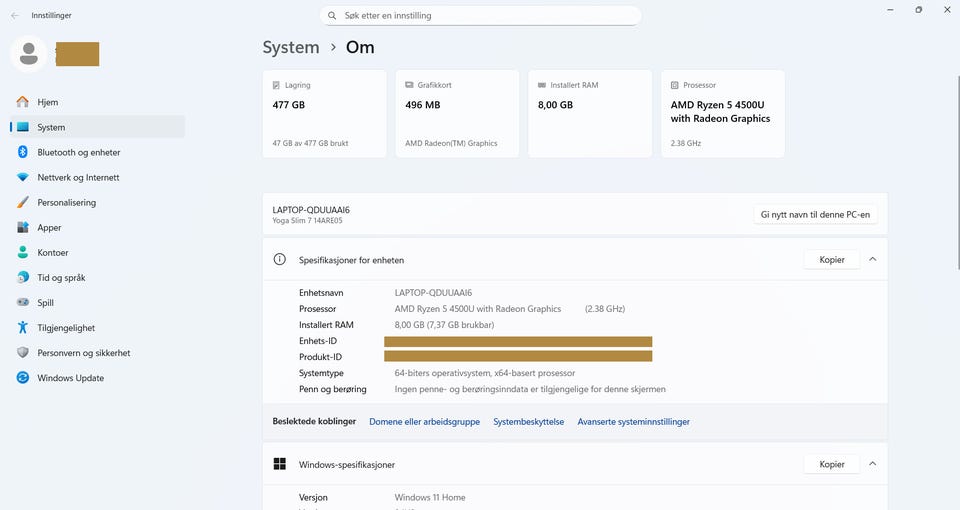Open Bluetooth og enheter icon
This screenshot has width=960, height=510.
23,152
